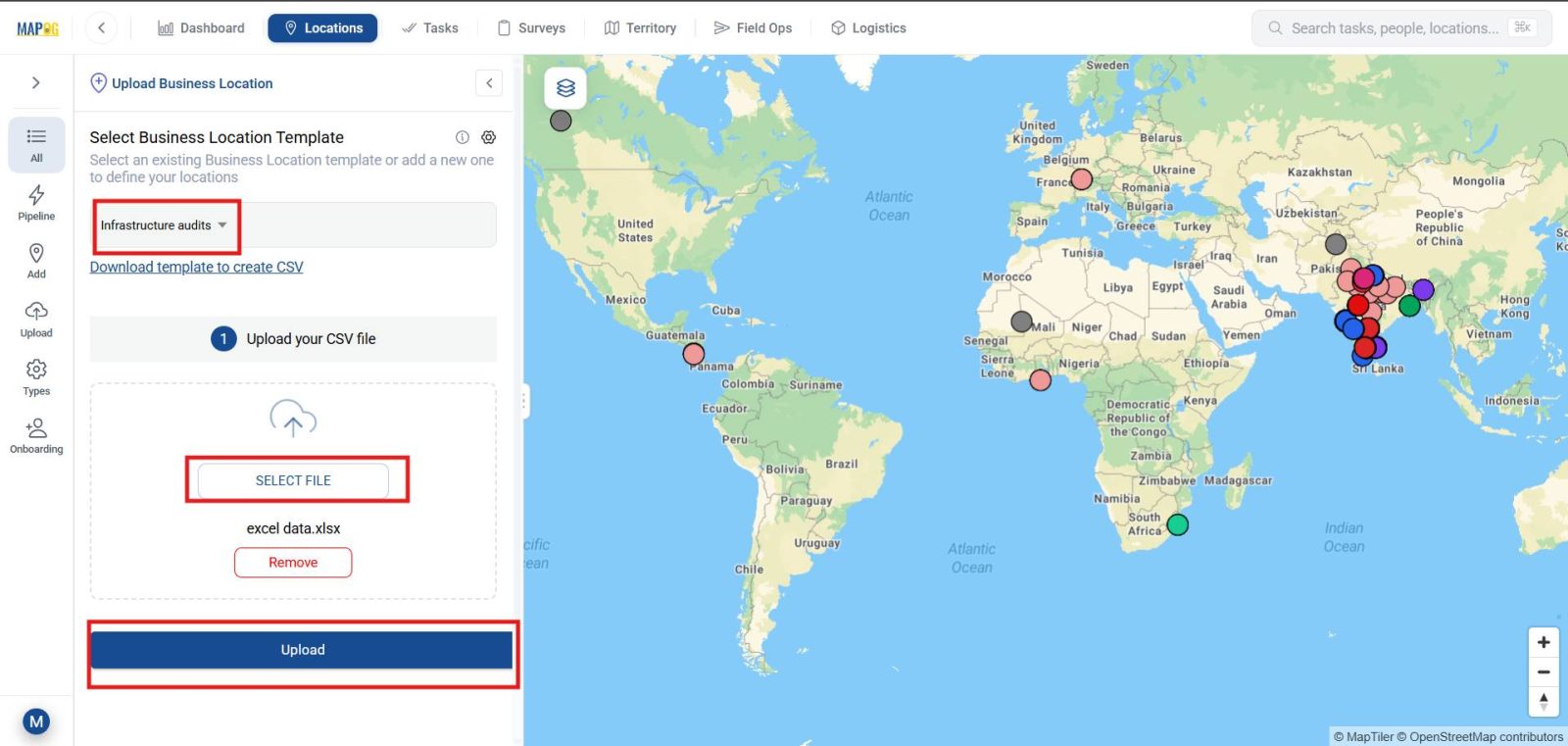The height and width of the screenshot is (746, 1568).
Task: Expand the left sidebar chevron
Action: click(x=36, y=83)
